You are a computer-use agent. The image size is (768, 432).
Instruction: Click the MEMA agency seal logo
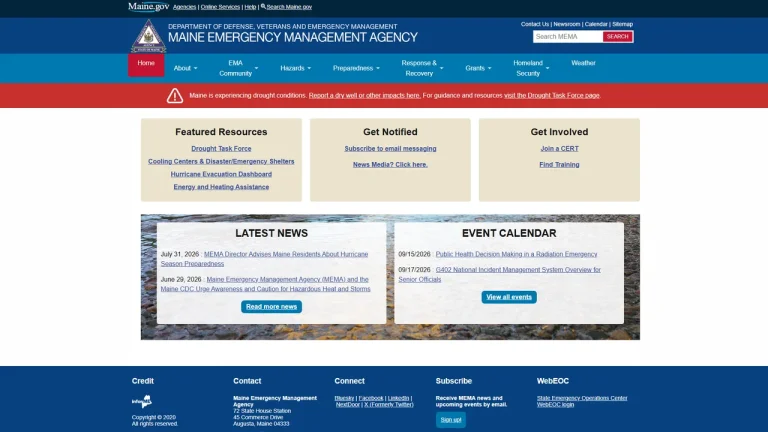pos(148,36)
